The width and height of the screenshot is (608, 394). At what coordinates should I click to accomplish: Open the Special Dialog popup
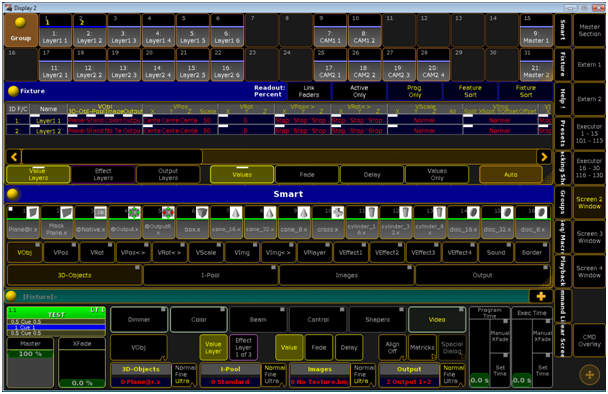452,347
